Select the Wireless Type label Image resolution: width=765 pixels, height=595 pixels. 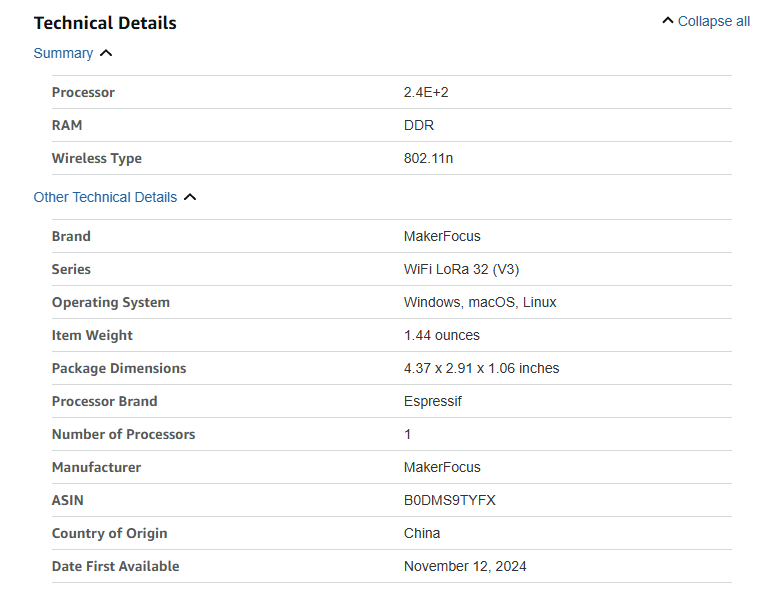click(x=97, y=159)
